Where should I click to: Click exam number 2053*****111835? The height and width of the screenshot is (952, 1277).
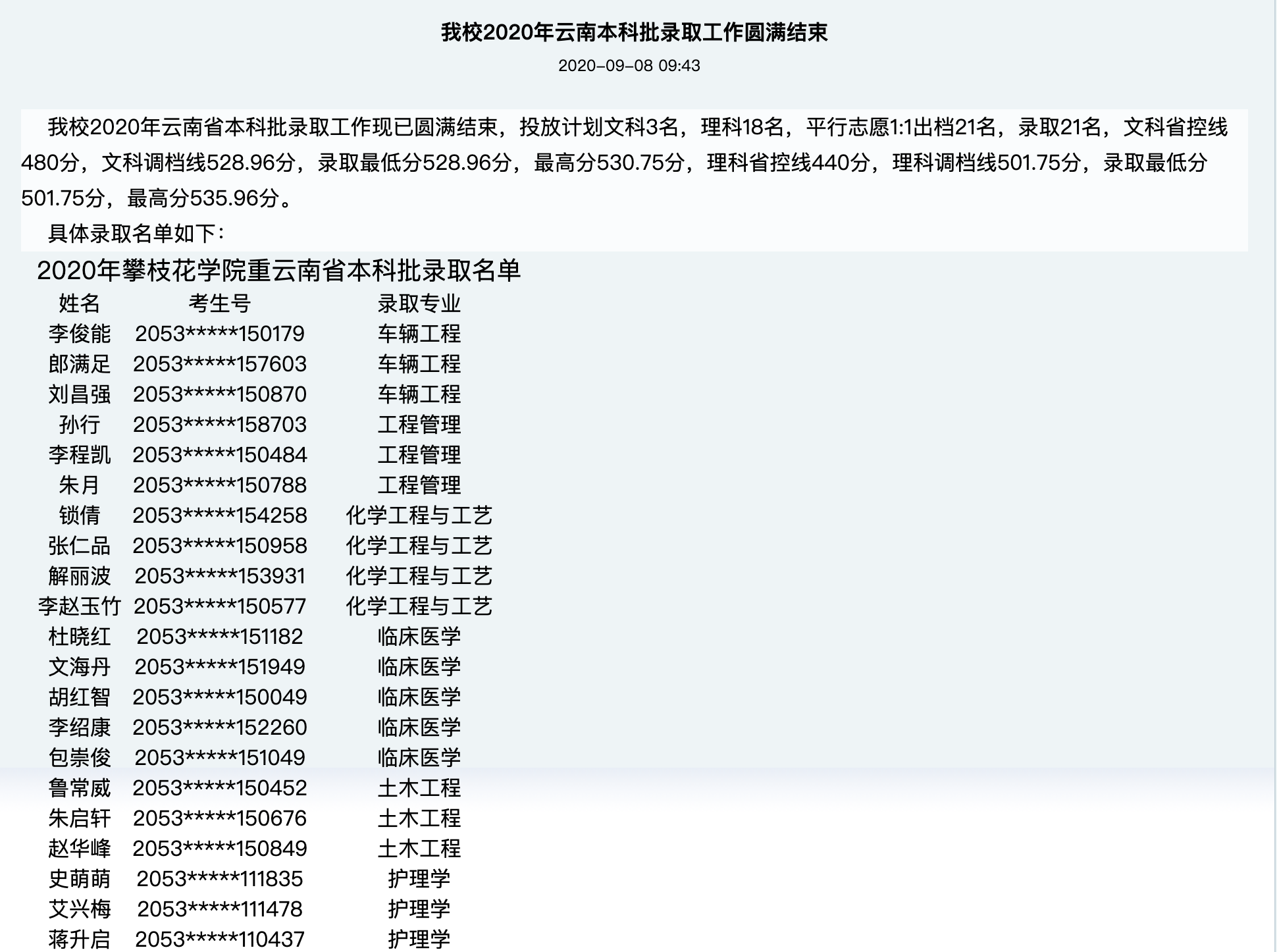point(220,879)
